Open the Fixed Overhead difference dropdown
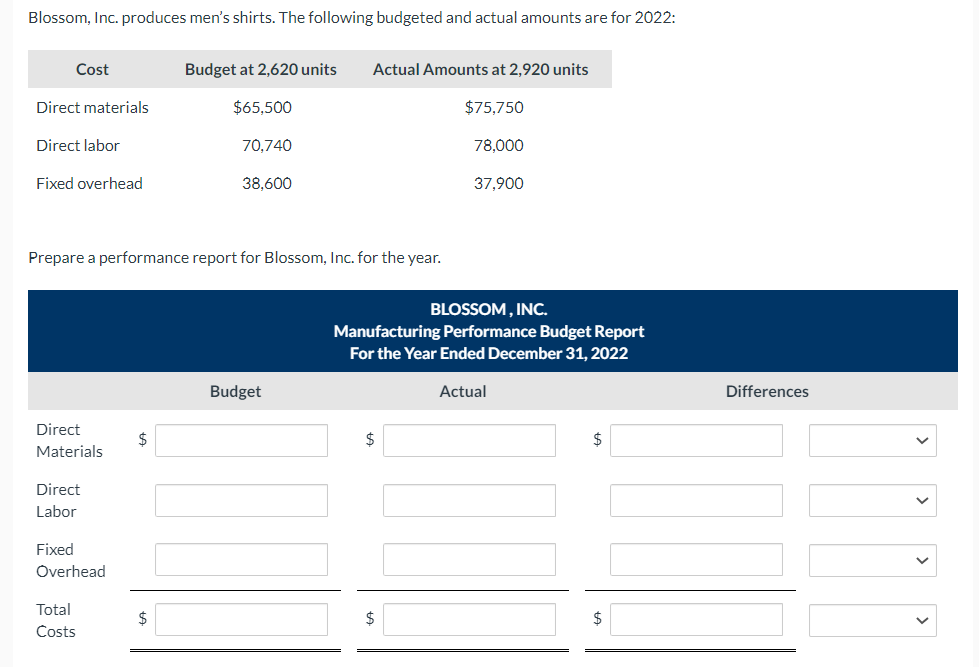 coord(871,560)
